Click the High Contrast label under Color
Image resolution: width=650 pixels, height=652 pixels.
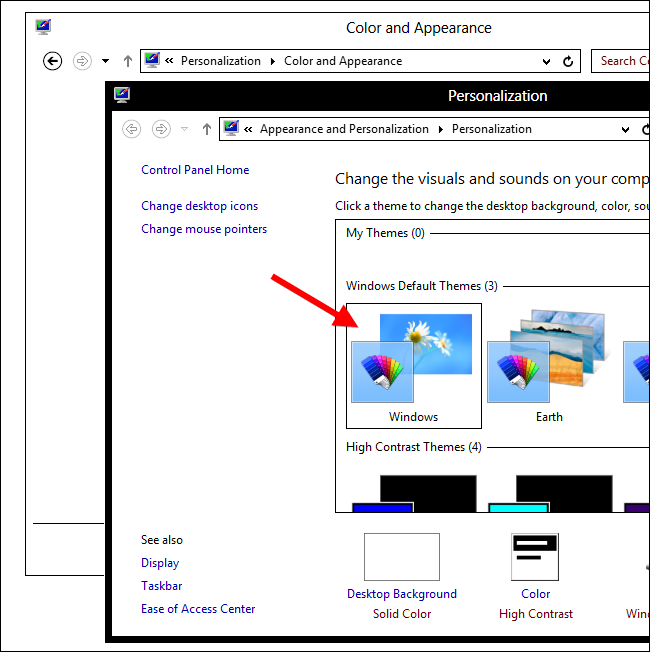536,614
